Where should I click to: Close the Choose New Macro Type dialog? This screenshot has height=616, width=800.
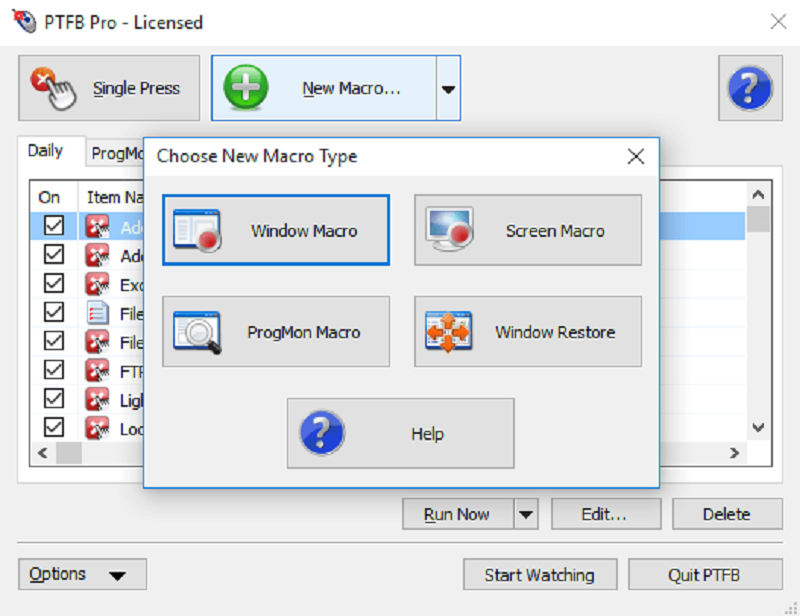[x=635, y=156]
